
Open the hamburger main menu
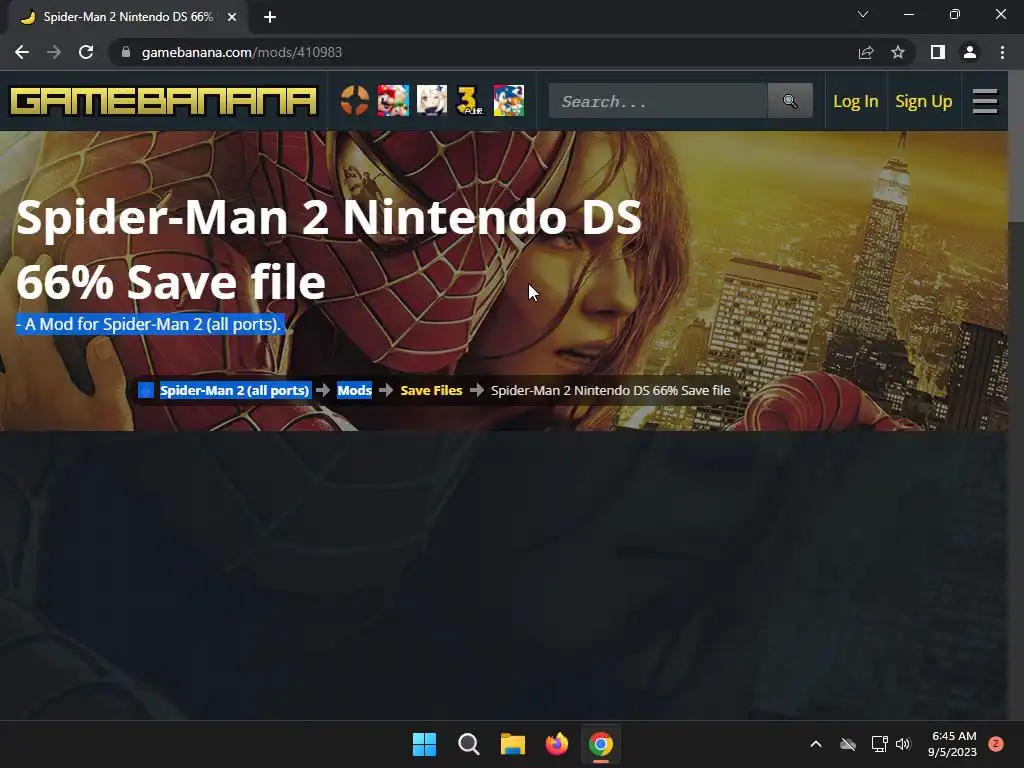(x=985, y=101)
